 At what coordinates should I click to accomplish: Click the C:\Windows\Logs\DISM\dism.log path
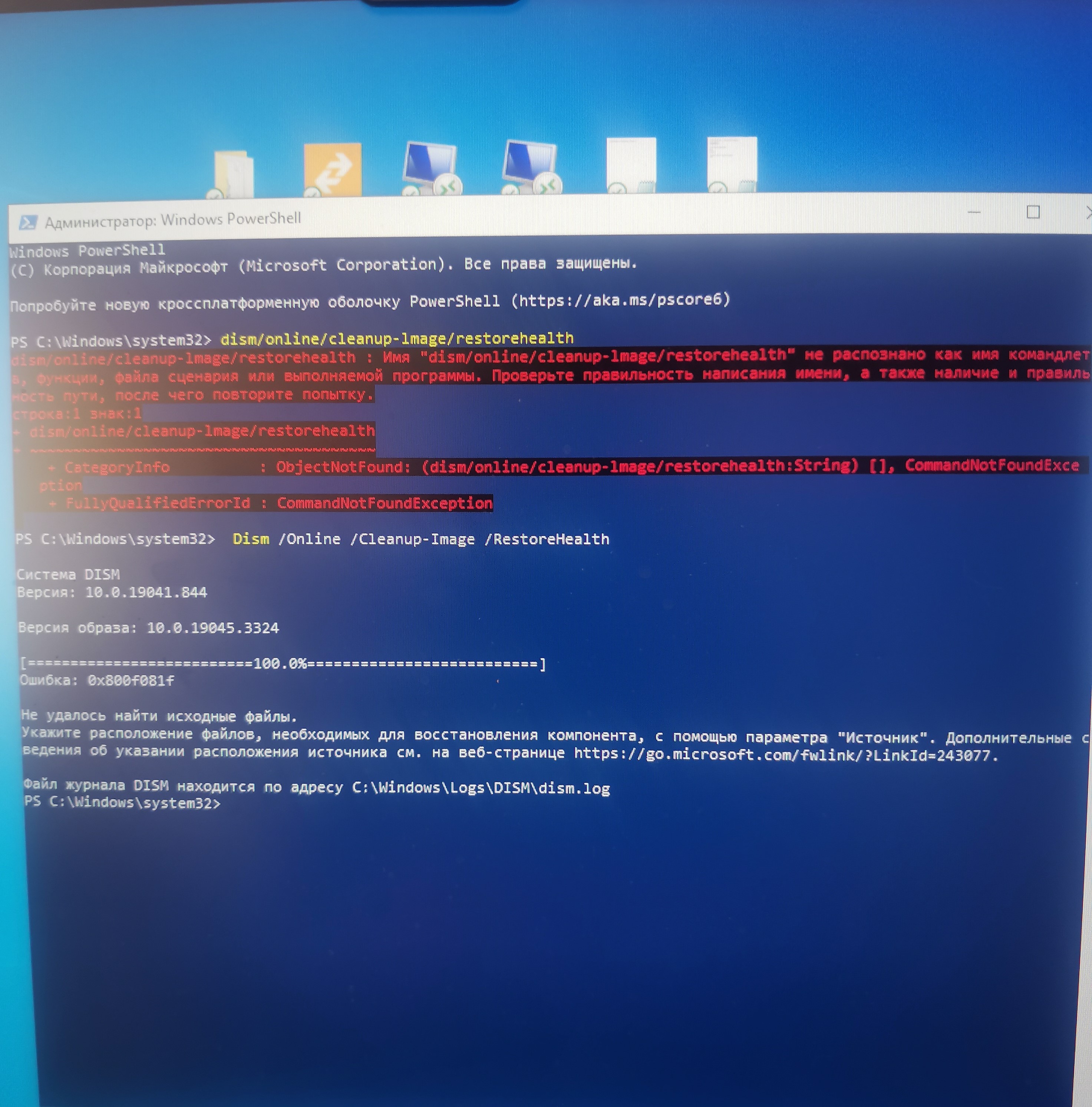click(481, 788)
